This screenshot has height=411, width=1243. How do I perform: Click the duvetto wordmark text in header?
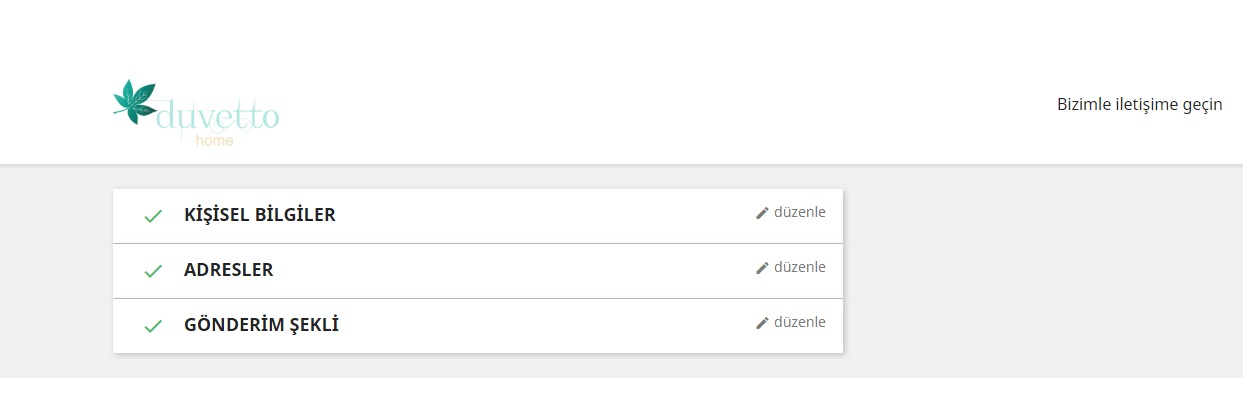(218, 116)
